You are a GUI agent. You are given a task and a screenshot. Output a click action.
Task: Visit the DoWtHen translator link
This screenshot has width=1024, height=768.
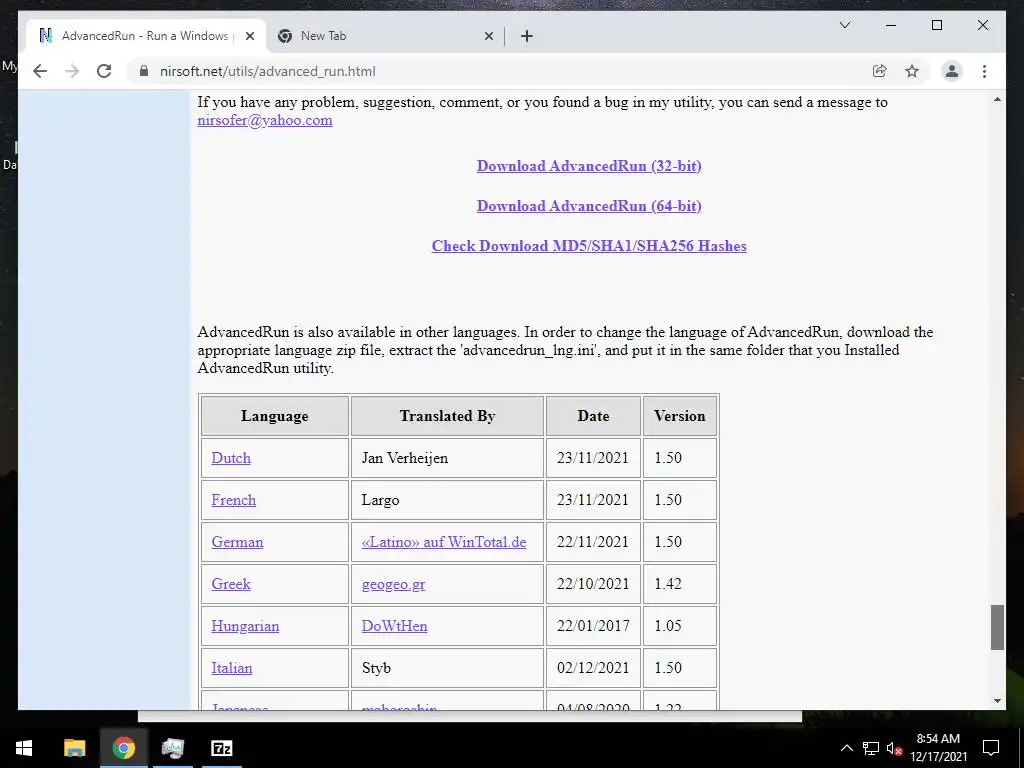(394, 626)
